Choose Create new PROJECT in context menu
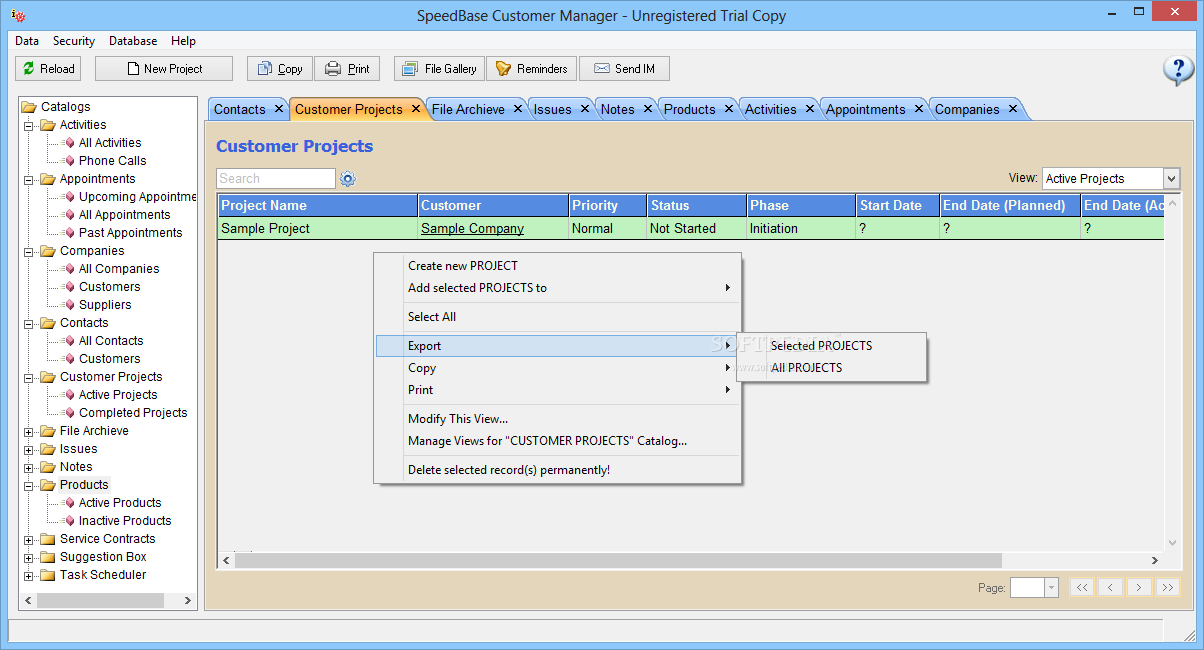This screenshot has width=1204, height=650. point(558,266)
